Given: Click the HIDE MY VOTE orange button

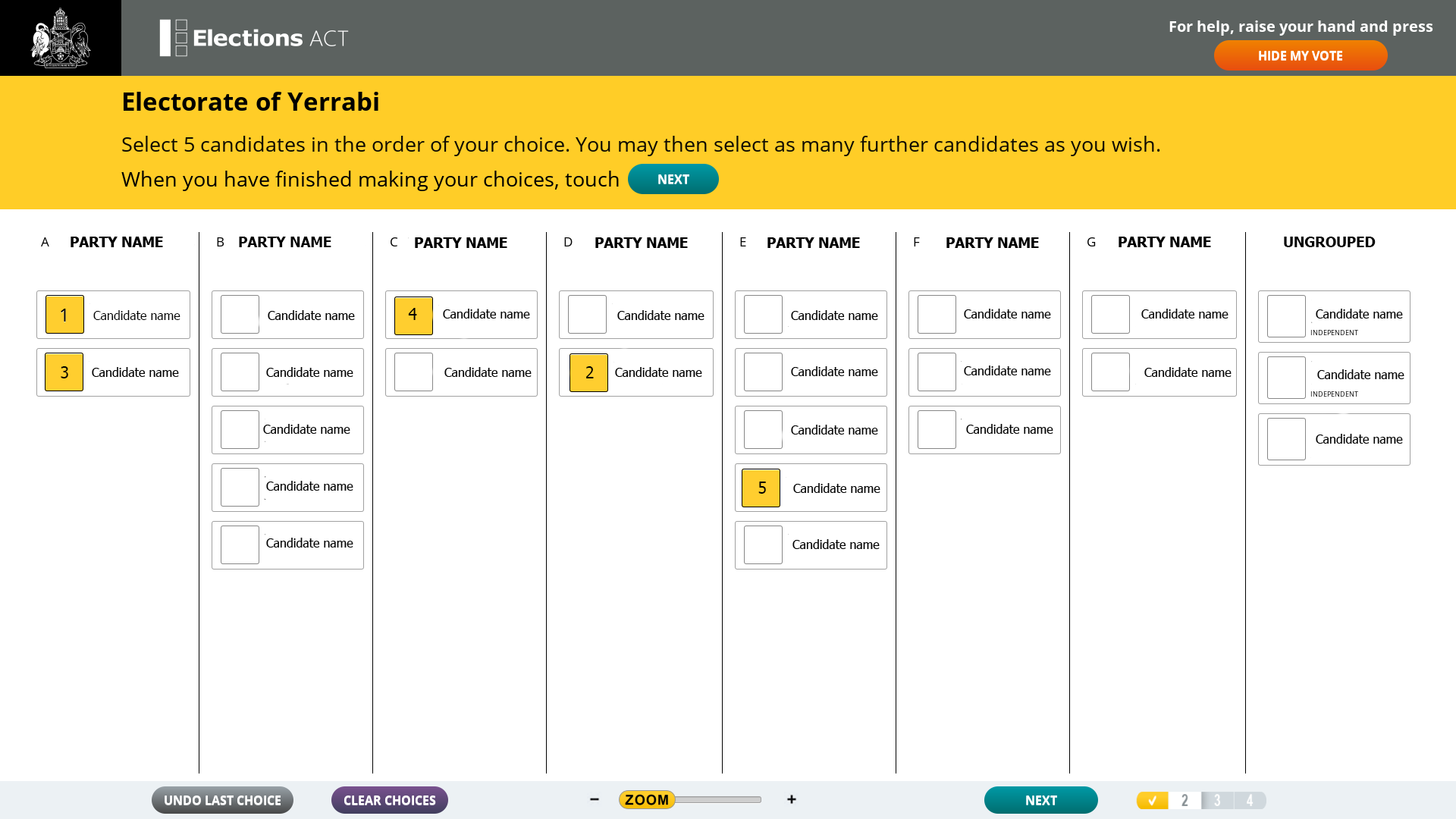Looking at the screenshot, I should (1300, 56).
